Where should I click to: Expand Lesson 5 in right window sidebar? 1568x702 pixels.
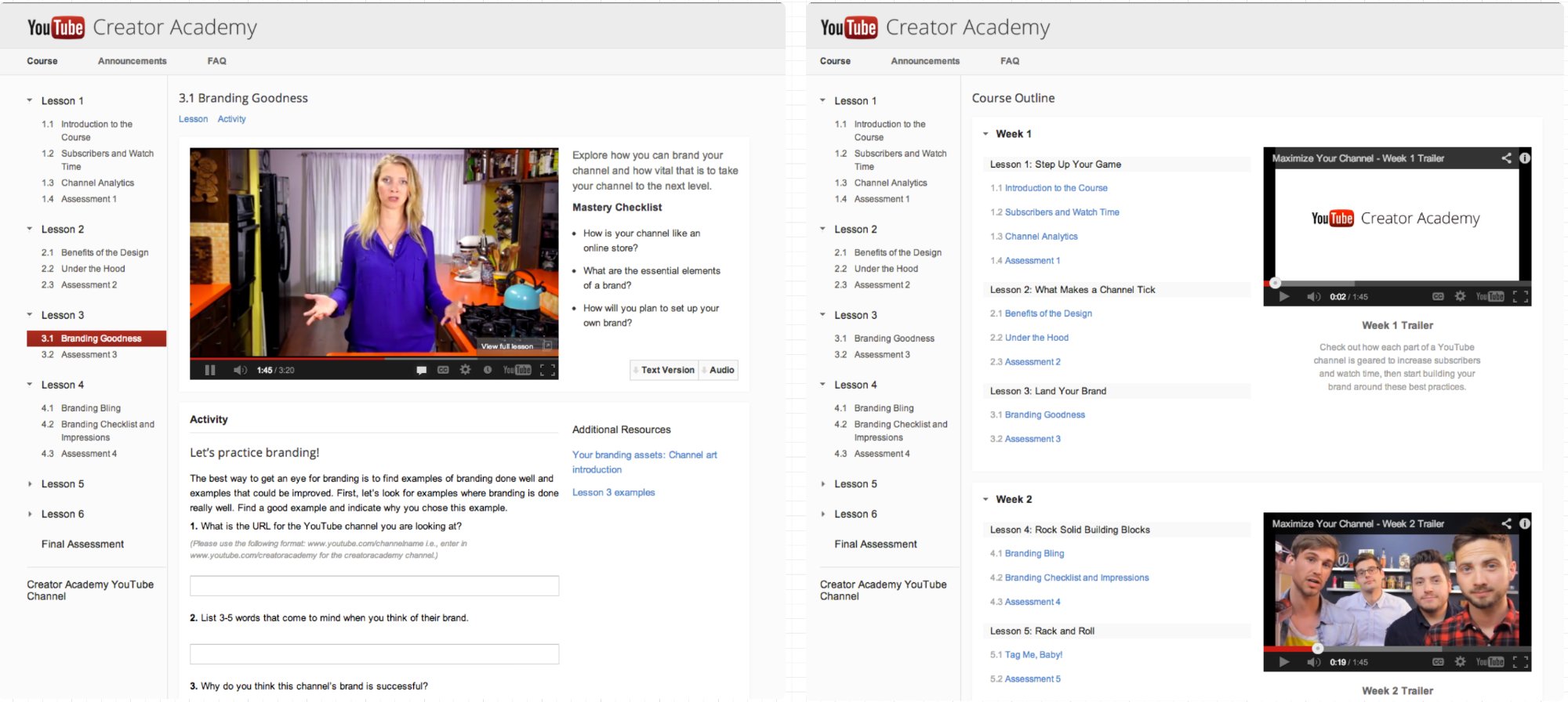pyautogui.click(x=823, y=483)
